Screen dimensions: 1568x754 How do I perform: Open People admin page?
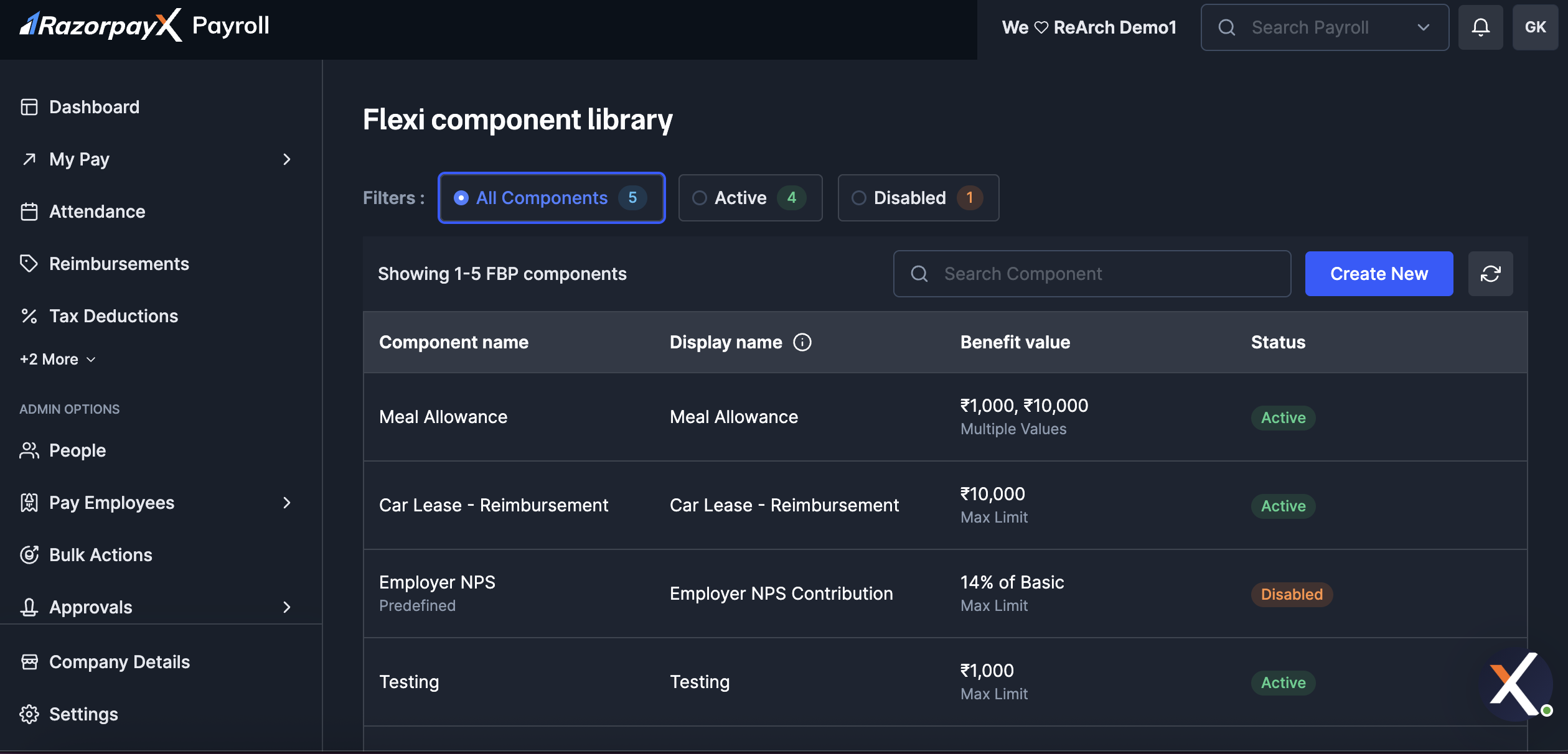tap(77, 450)
